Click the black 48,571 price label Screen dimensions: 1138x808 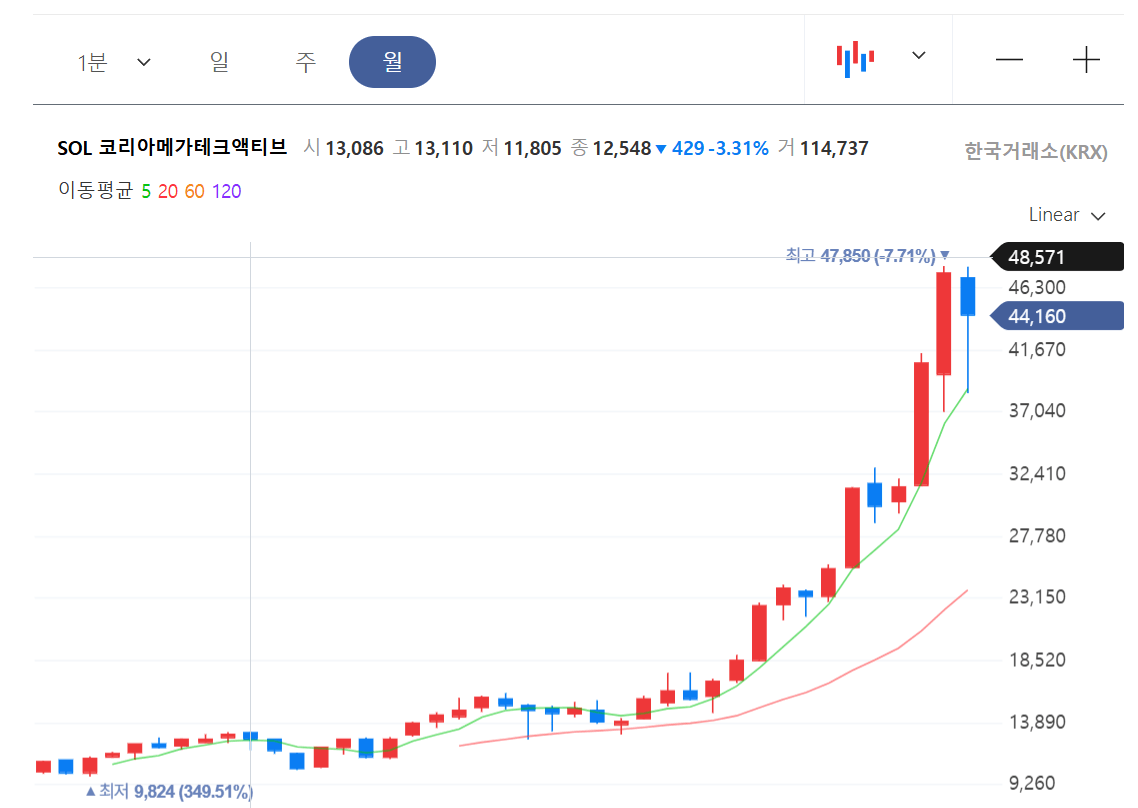coord(1056,256)
